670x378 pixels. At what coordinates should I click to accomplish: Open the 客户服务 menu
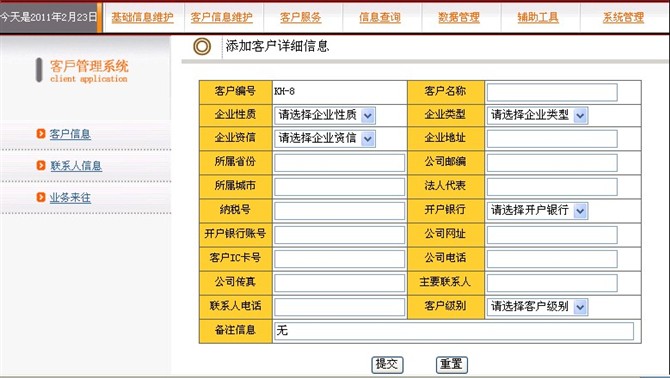coord(301,18)
